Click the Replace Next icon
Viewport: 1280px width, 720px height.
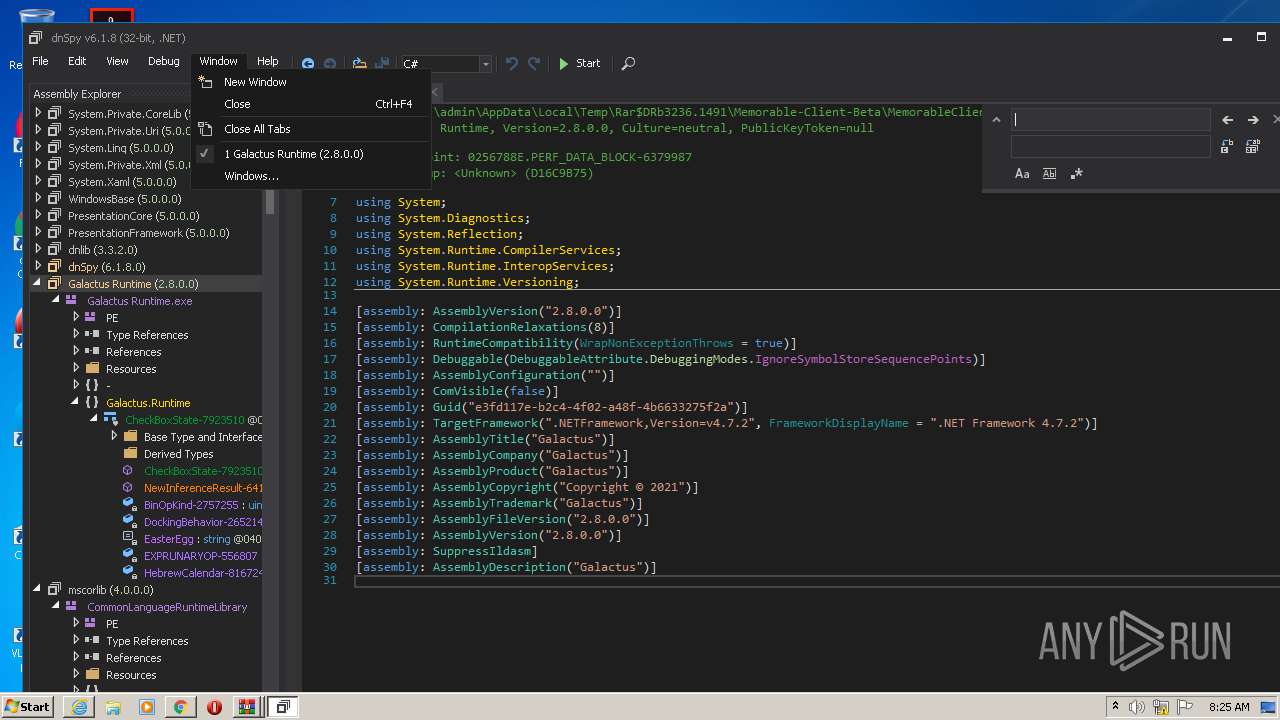pyautogui.click(x=1227, y=146)
